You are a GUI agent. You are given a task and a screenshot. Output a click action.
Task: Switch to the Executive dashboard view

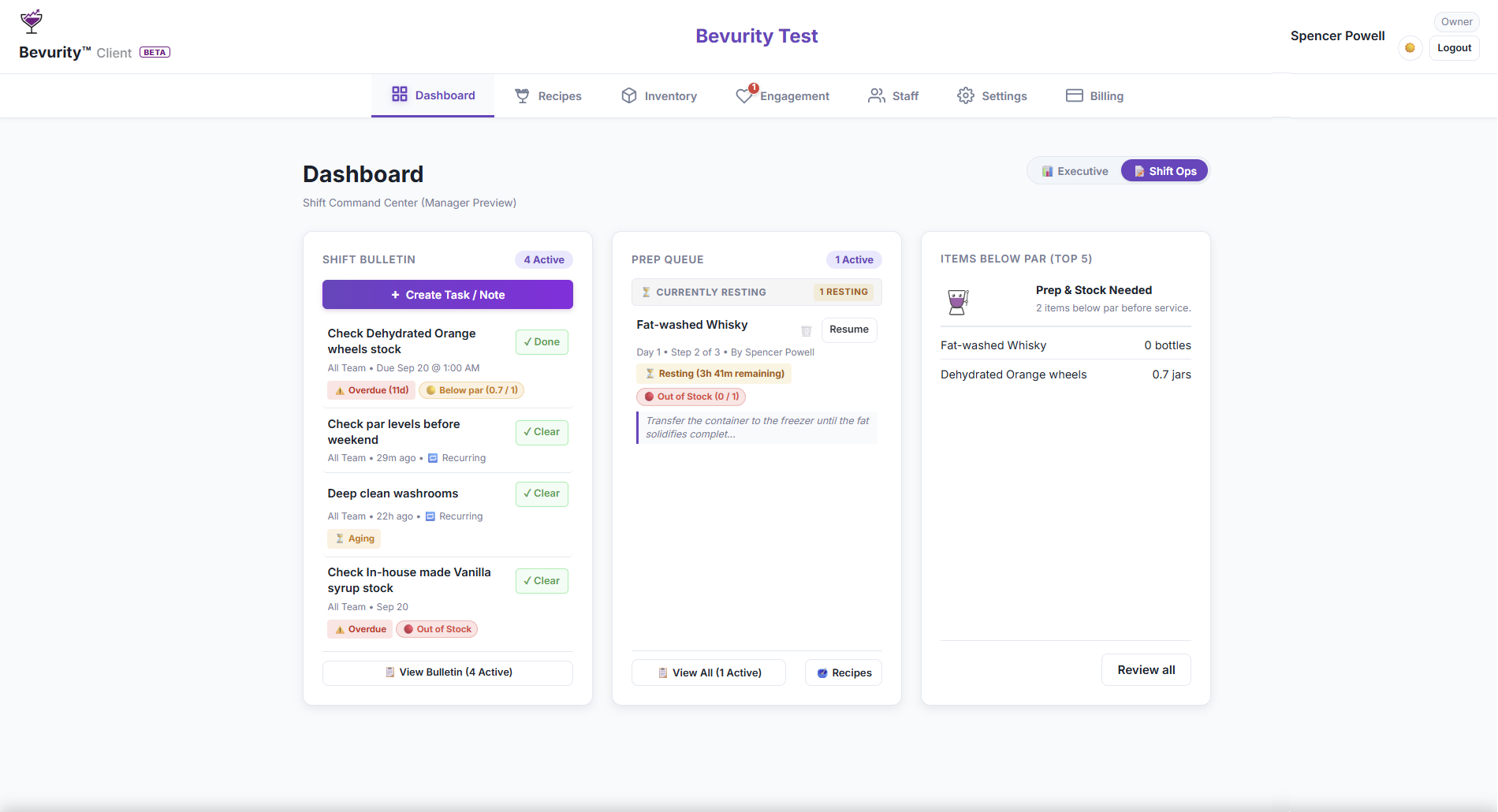1075,171
